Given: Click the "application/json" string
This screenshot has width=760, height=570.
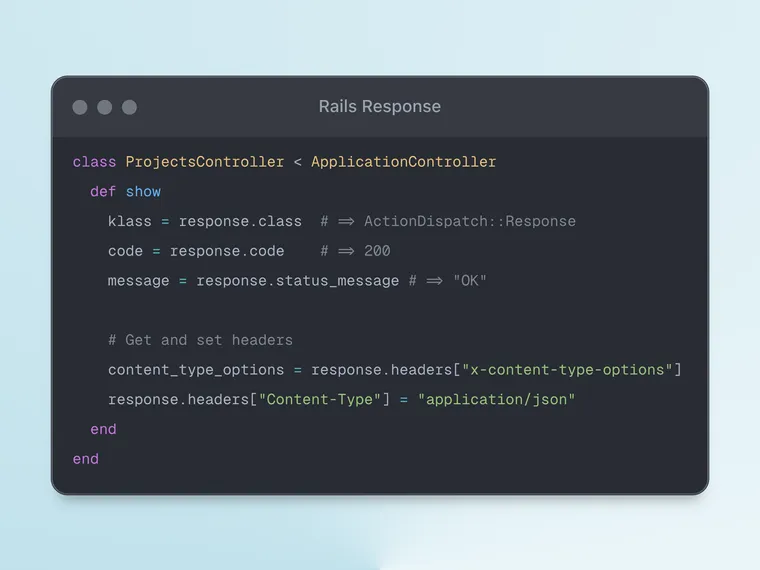Looking at the screenshot, I should coord(496,400).
